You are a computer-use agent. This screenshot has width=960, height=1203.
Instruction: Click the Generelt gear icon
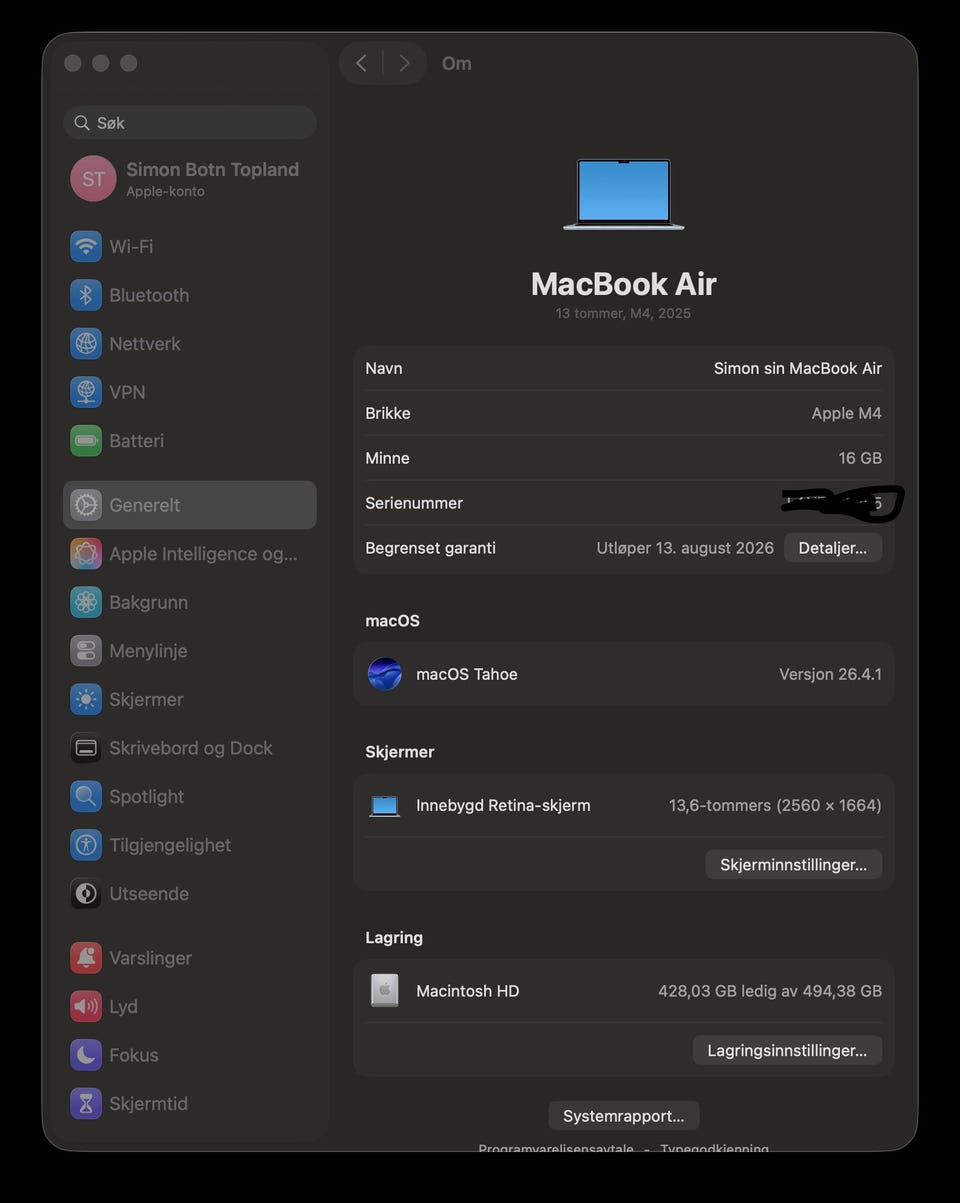[86, 505]
